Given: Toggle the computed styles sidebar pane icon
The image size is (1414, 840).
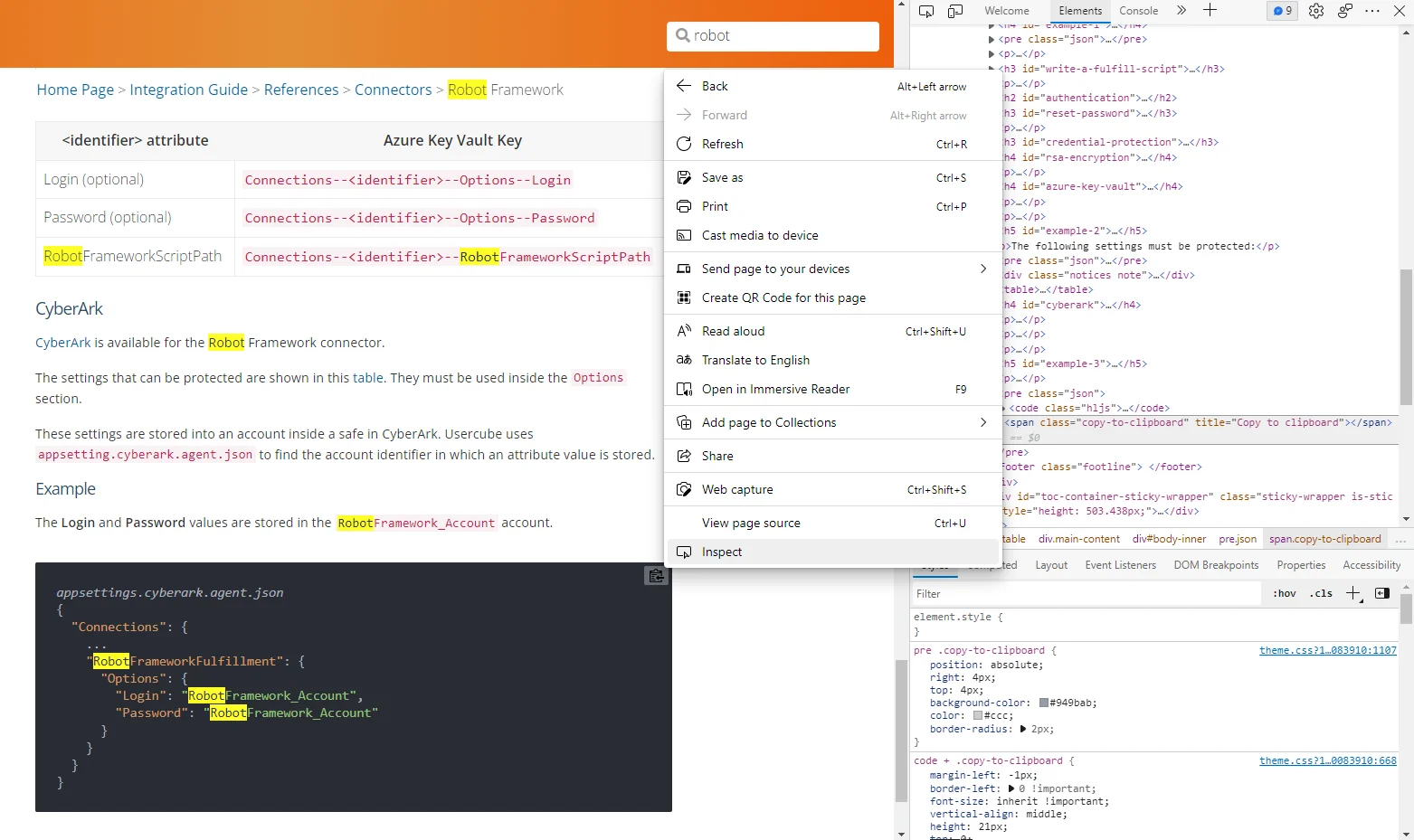Looking at the screenshot, I should [x=1382, y=593].
